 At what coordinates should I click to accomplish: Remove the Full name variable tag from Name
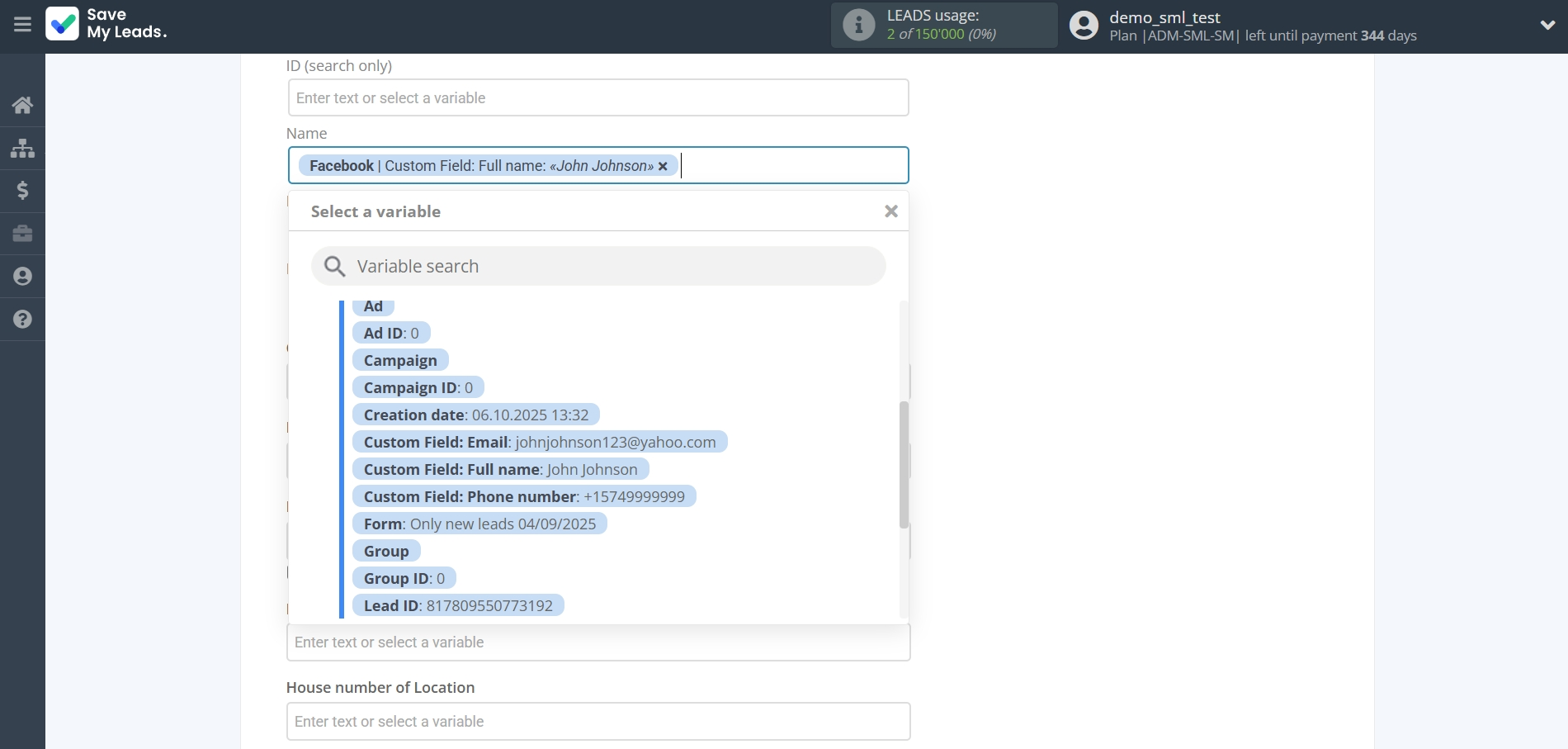pos(664,166)
